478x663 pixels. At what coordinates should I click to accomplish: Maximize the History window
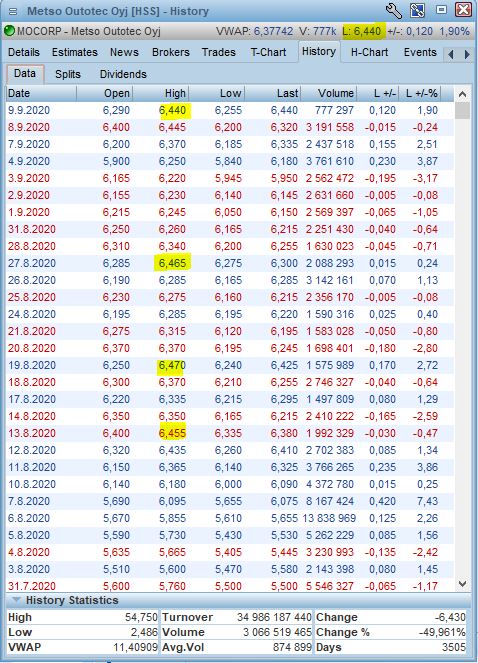441,10
